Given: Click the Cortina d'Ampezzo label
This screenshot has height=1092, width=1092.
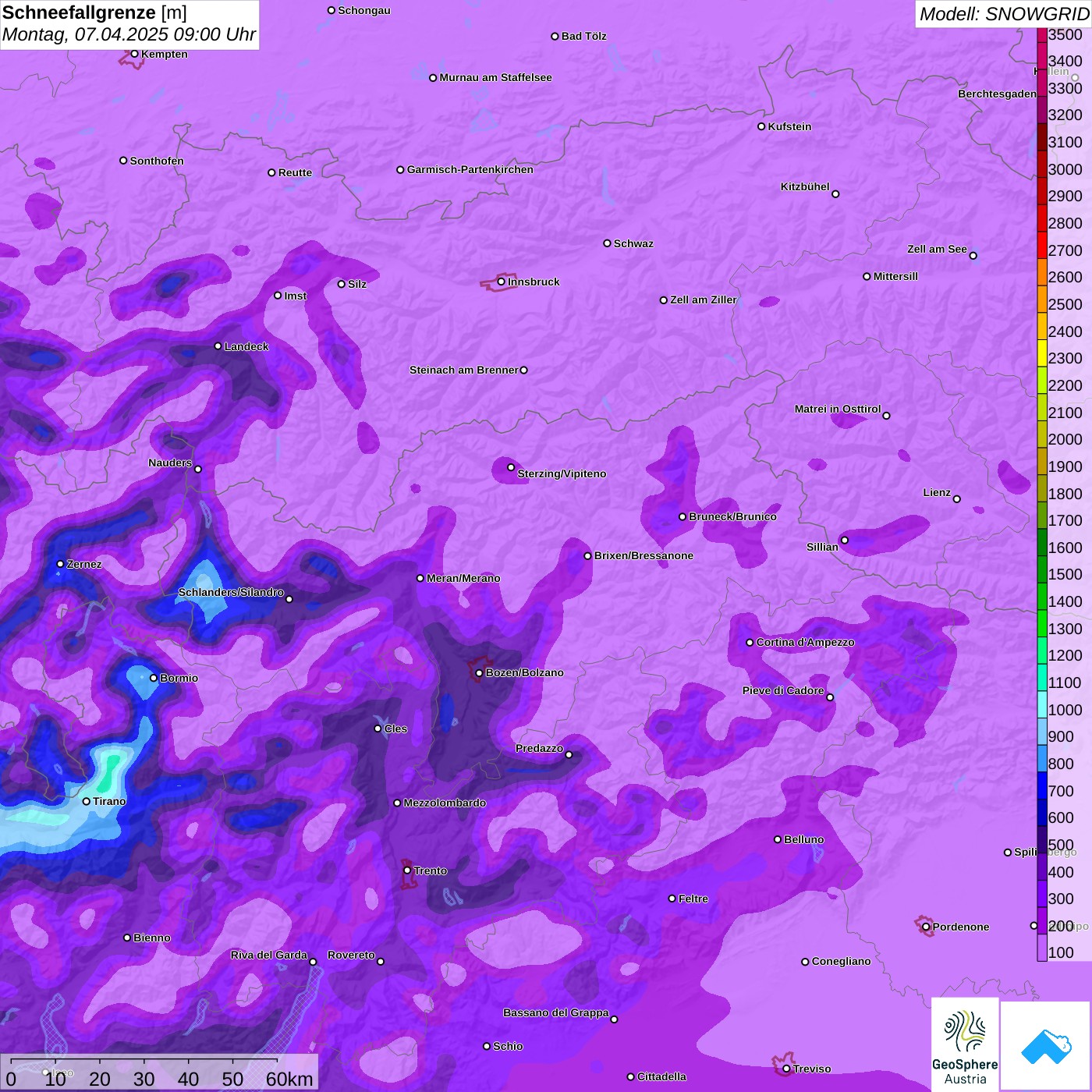Looking at the screenshot, I should [805, 642].
